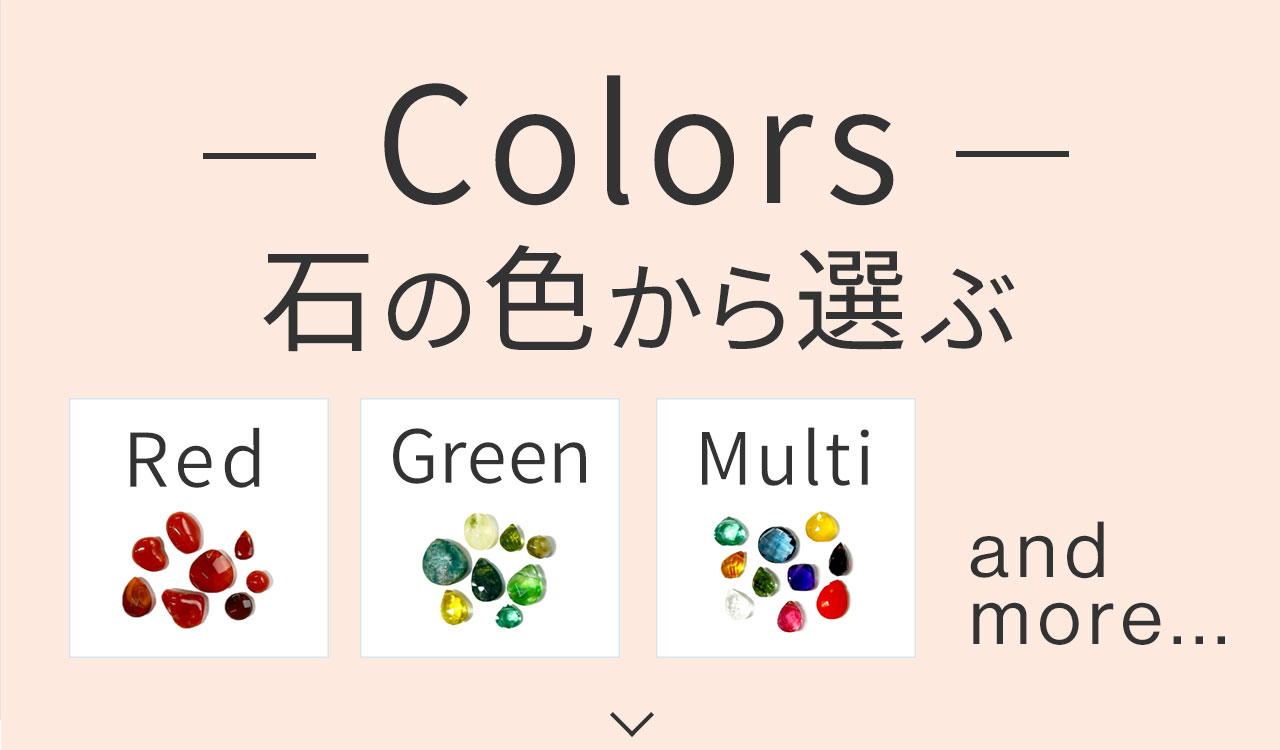Click the red gemstone cluster image
The width and height of the screenshot is (1280, 750).
point(197,572)
